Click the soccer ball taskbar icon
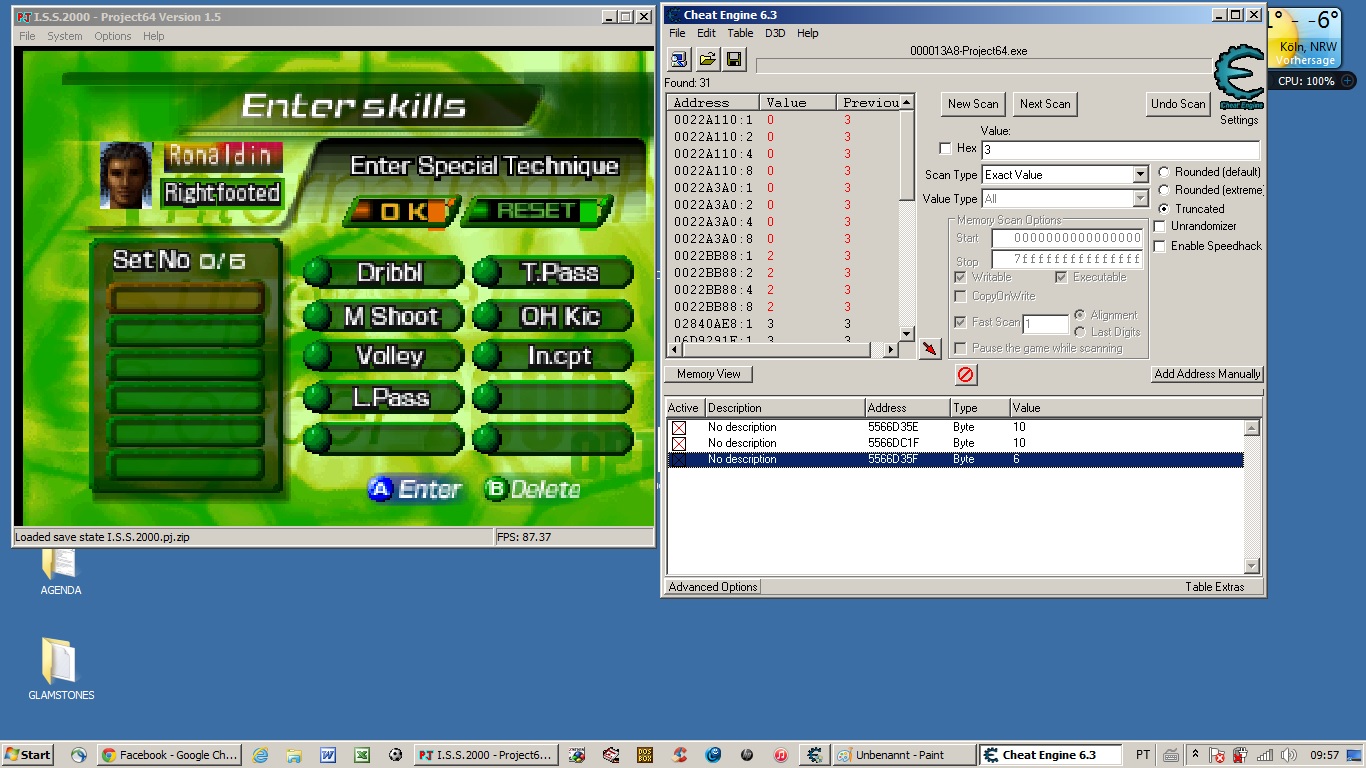Image resolution: width=1366 pixels, height=768 pixels. pyautogui.click(x=396, y=755)
